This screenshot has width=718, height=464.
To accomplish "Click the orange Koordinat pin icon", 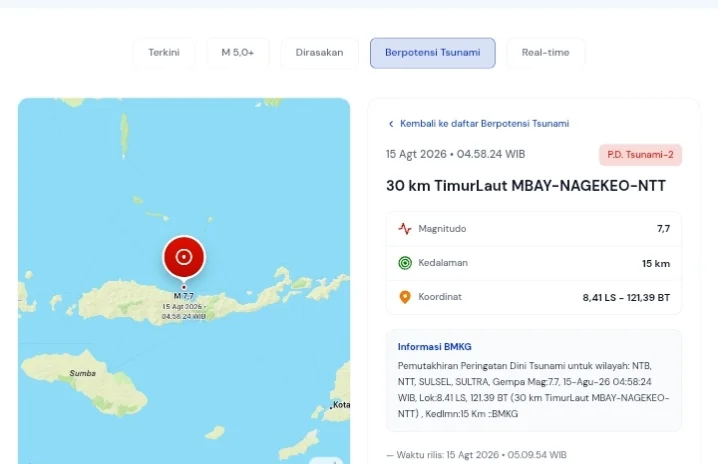I will tap(405, 297).
